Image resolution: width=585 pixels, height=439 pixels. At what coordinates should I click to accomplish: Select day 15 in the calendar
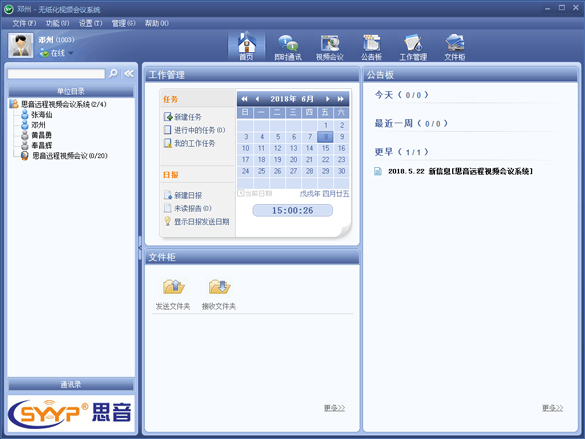point(325,148)
